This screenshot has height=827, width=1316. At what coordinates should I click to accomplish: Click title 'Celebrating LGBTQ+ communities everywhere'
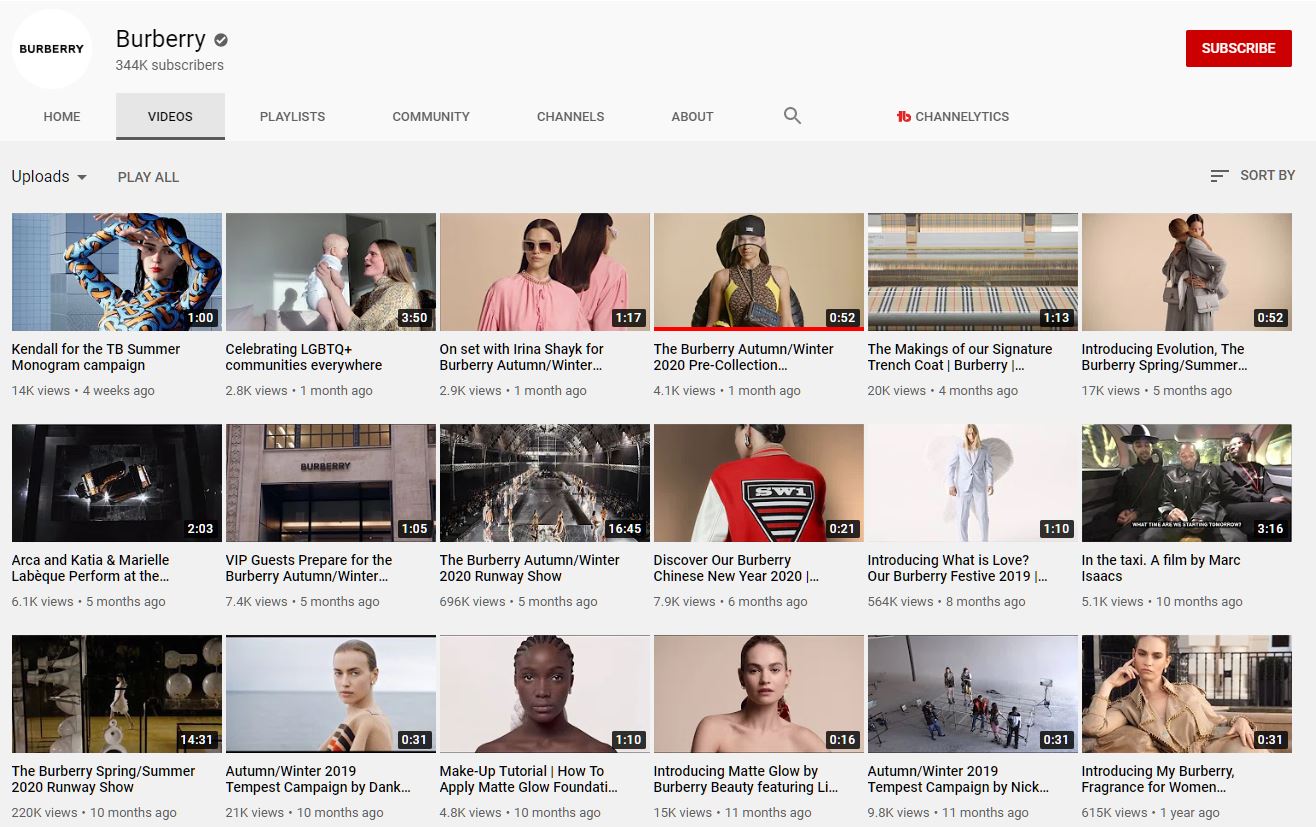click(x=304, y=357)
